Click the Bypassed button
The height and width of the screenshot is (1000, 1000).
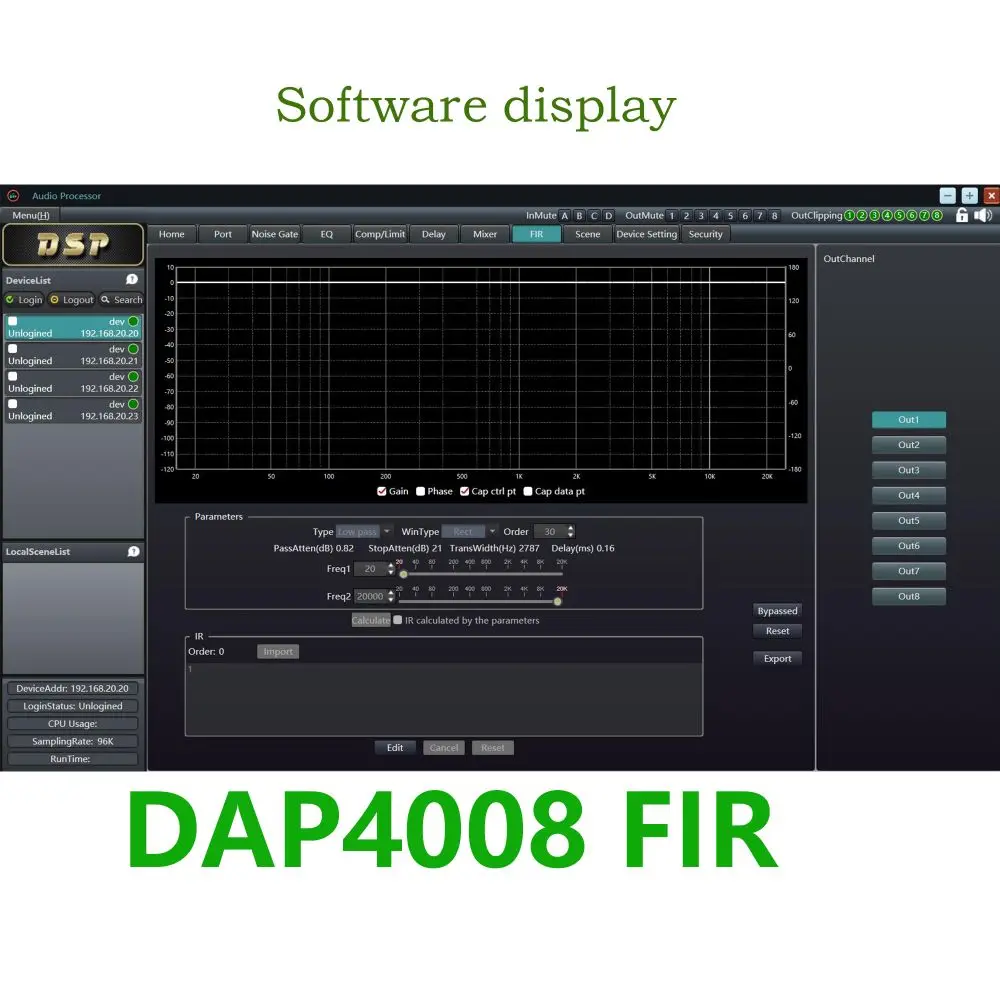(777, 611)
